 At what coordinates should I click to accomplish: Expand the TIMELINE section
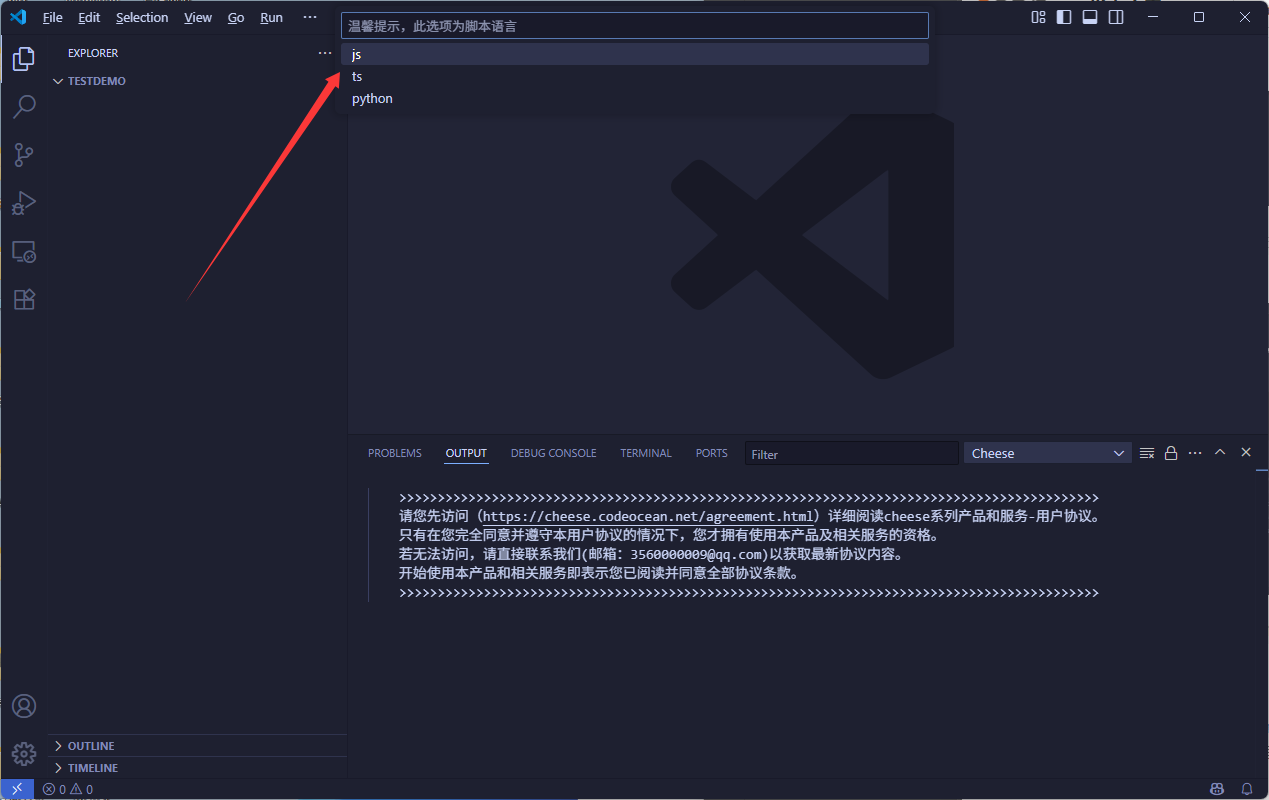197,768
